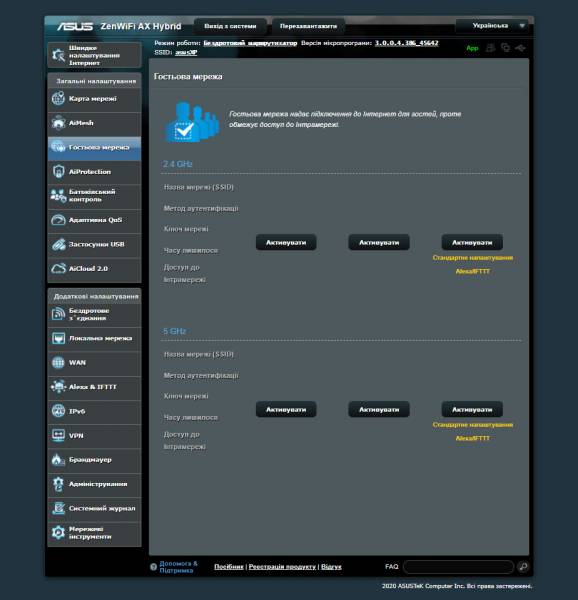
Task: Click the guest network illustration image
Action: click(193, 122)
